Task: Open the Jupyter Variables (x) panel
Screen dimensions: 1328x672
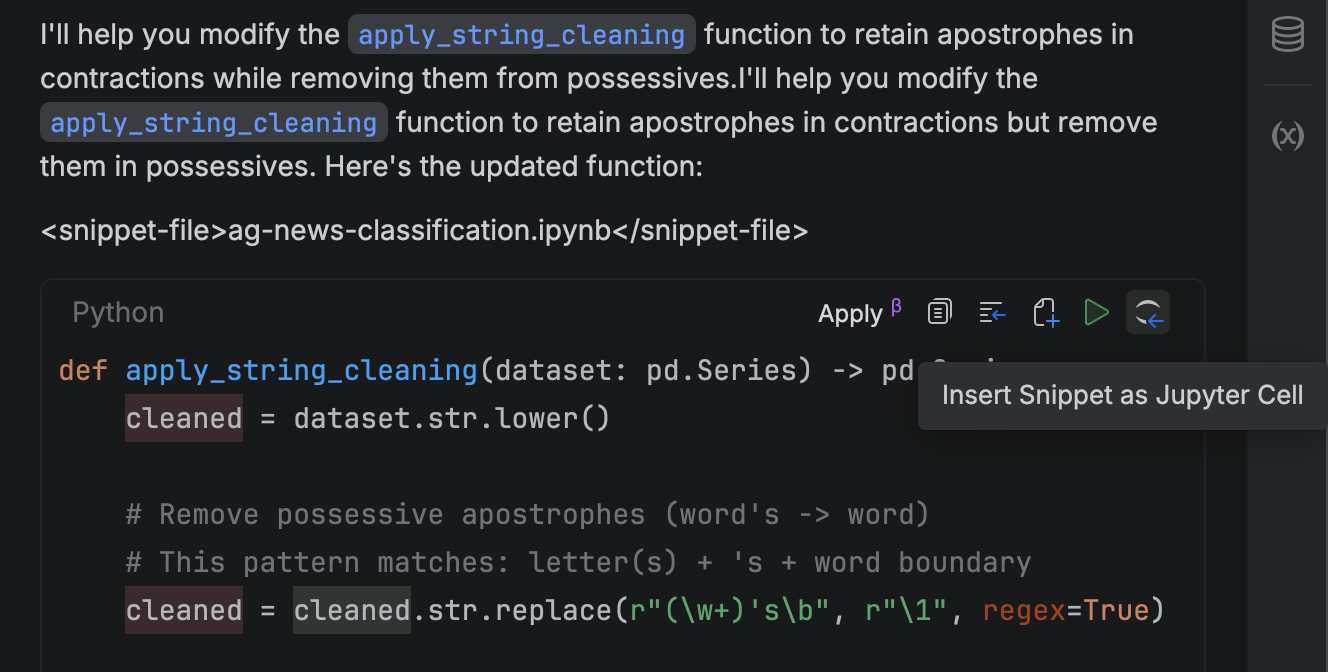Action: coord(1287,135)
